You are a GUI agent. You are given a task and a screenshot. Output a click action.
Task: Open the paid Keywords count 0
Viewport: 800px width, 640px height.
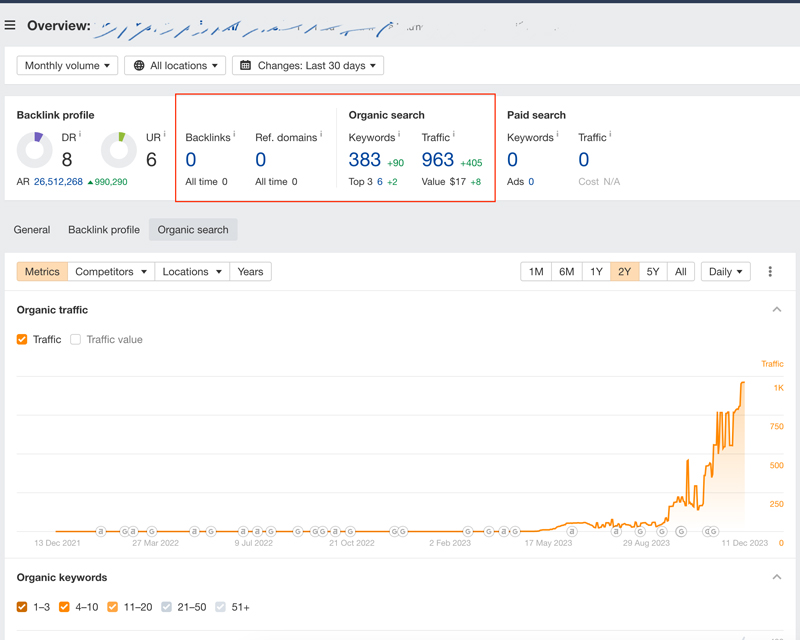point(513,160)
